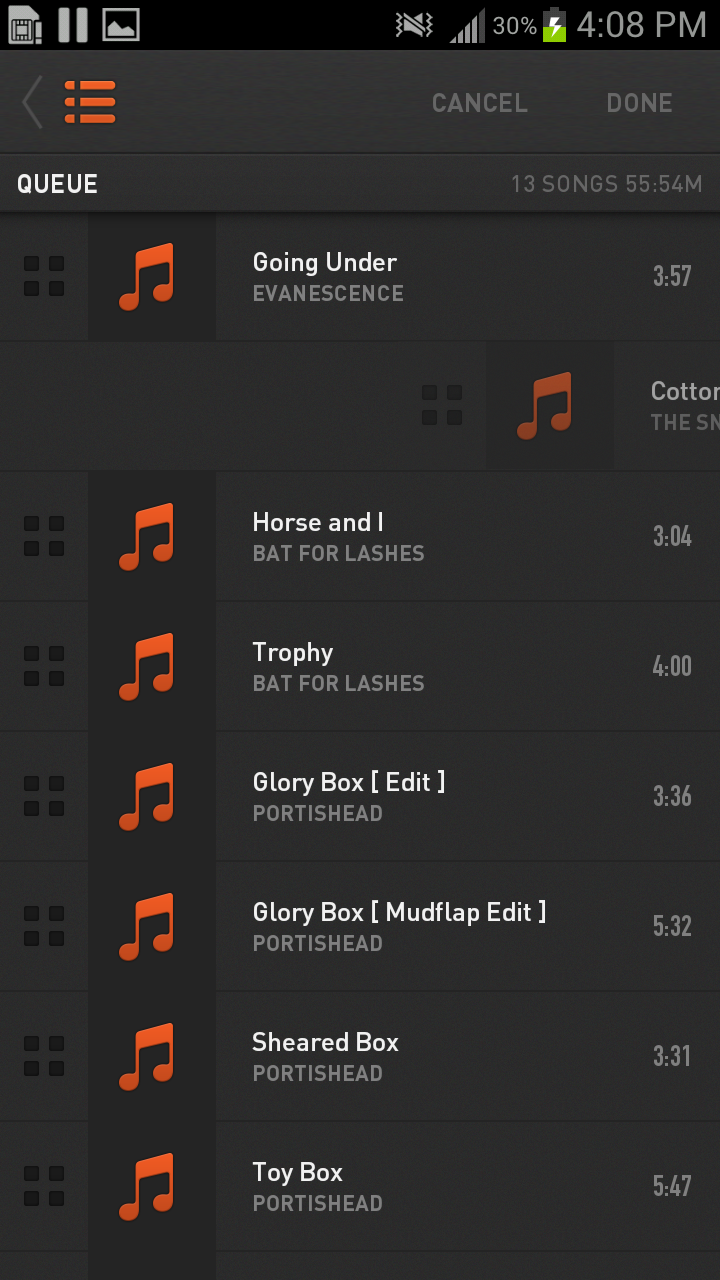The image size is (720, 1280).
Task: Tap the grip dots beside Glory Box [ Edit ]
Action: point(44,796)
